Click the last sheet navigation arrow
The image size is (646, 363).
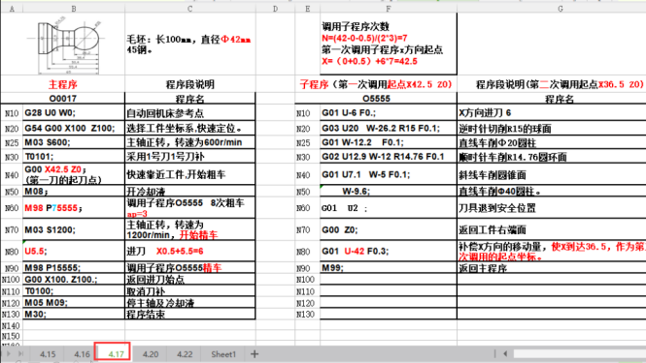coord(21,354)
